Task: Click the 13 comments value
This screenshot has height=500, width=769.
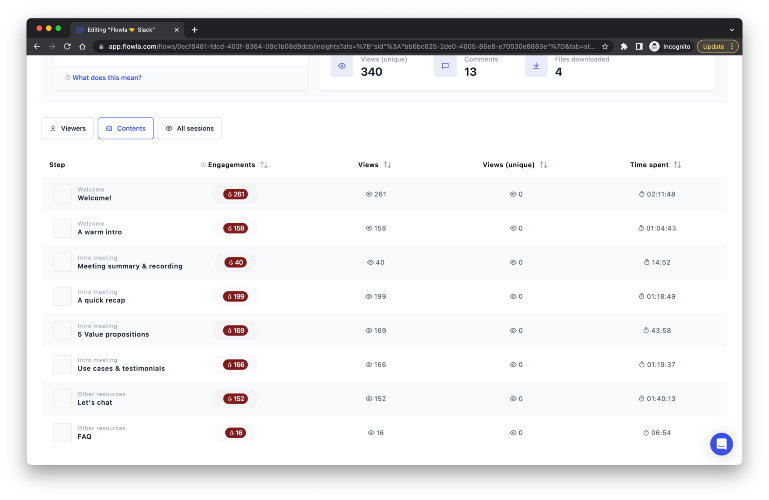Action: [470, 72]
